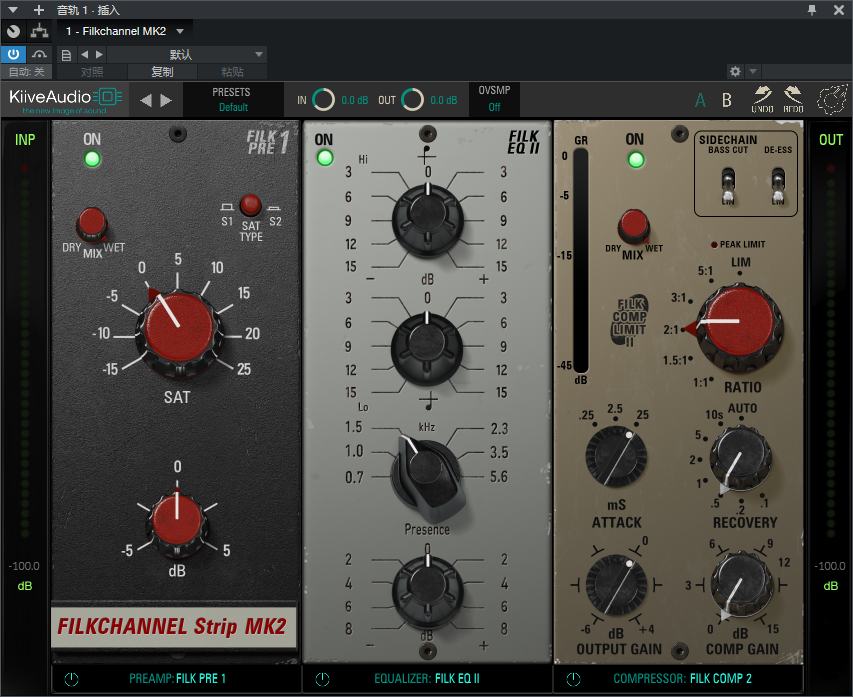Click the FILKCHANNEL Strip MK2 nameplate
Image resolution: width=853 pixels, height=697 pixels.
tap(174, 626)
